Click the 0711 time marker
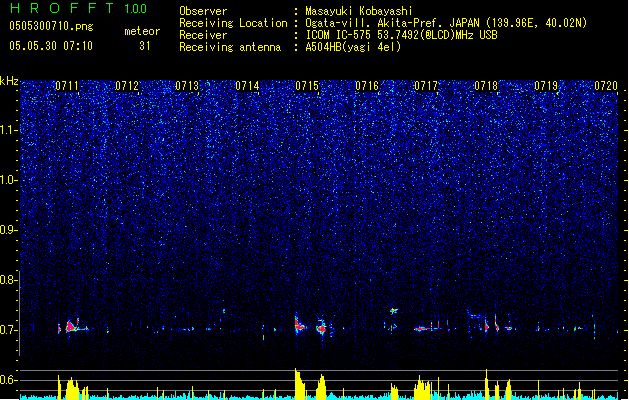The height and width of the screenshot is (400, 629). tap(67, 86)
